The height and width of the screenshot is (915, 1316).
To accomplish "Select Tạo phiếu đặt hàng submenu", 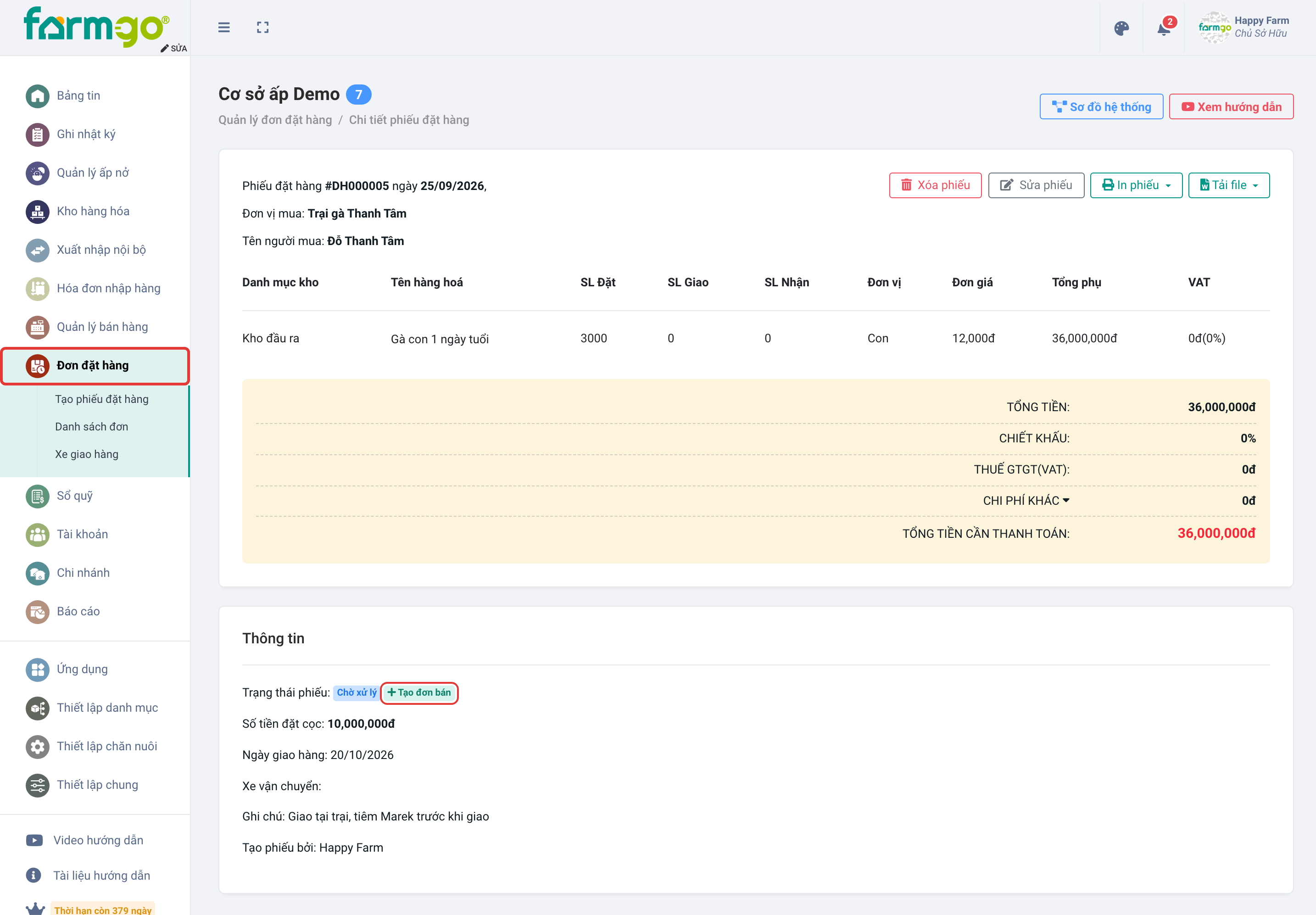I will pyautogui.click(x=101, y=399).
